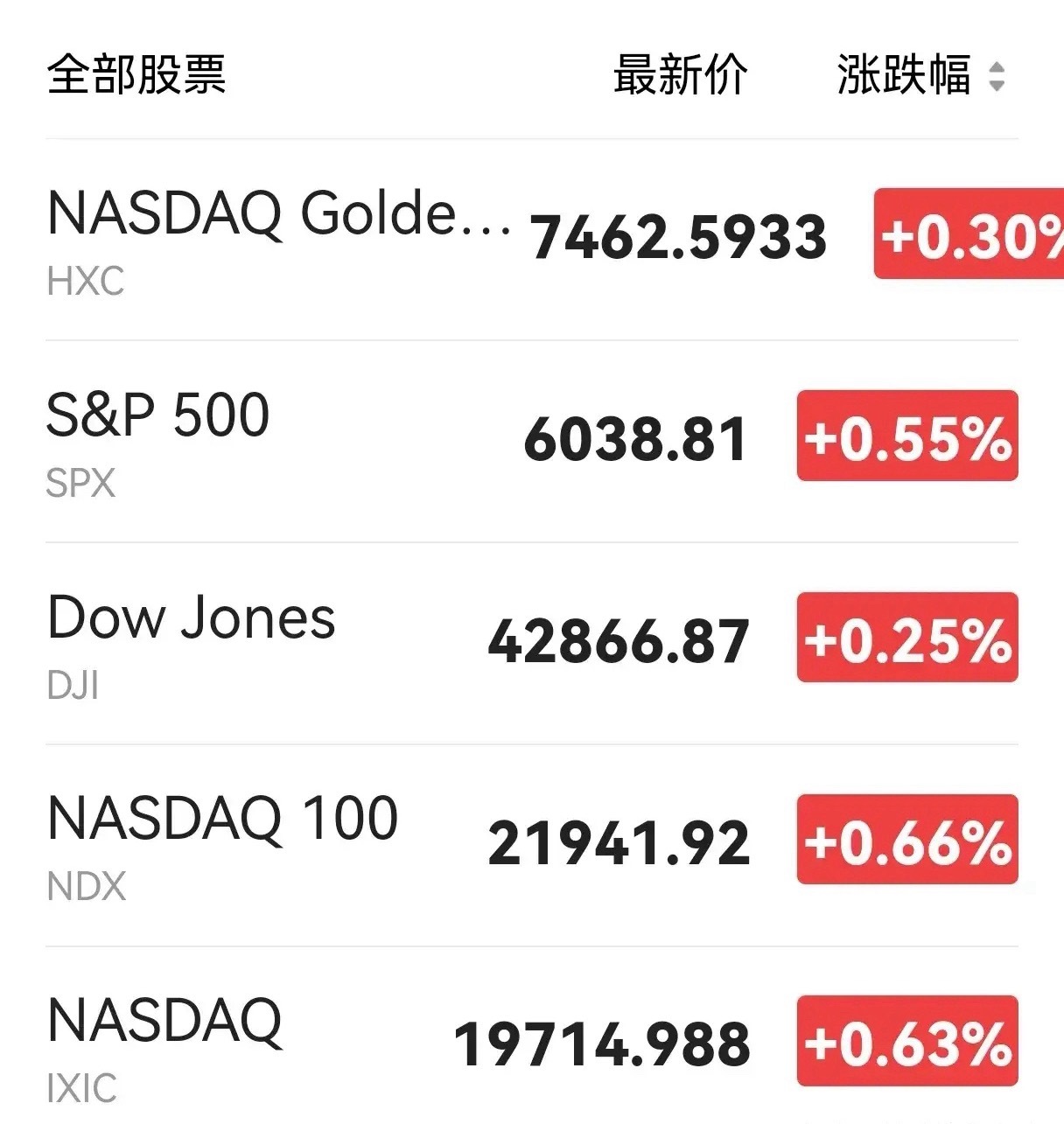Select the 全部股票 header label
Screen dimensions: 1064x1124
(136, 74)
